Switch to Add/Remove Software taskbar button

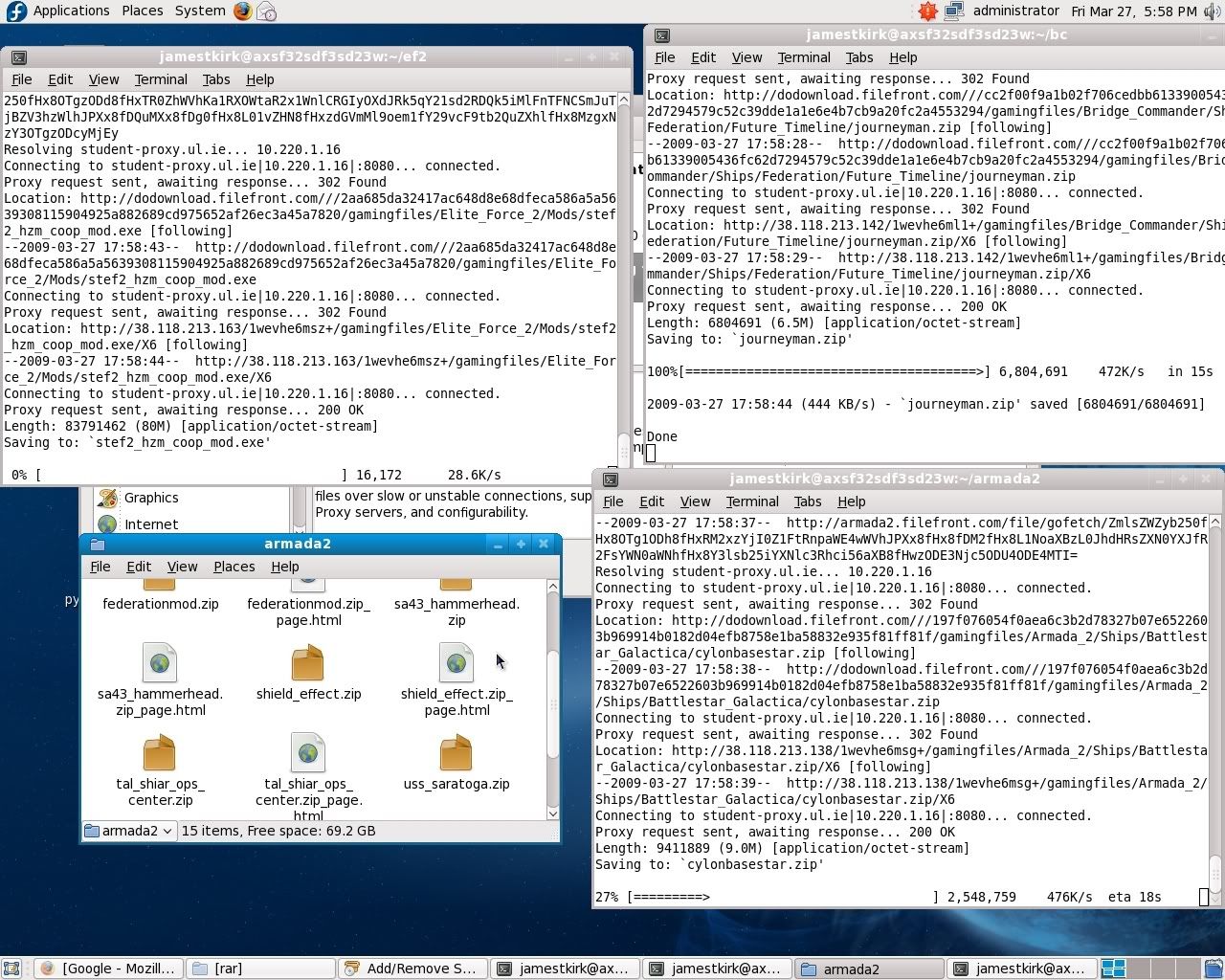(412, 969)
